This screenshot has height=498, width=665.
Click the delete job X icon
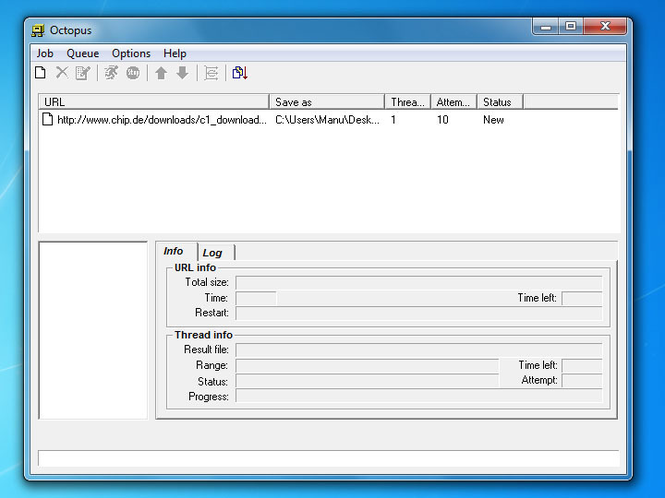coord(62,73)
